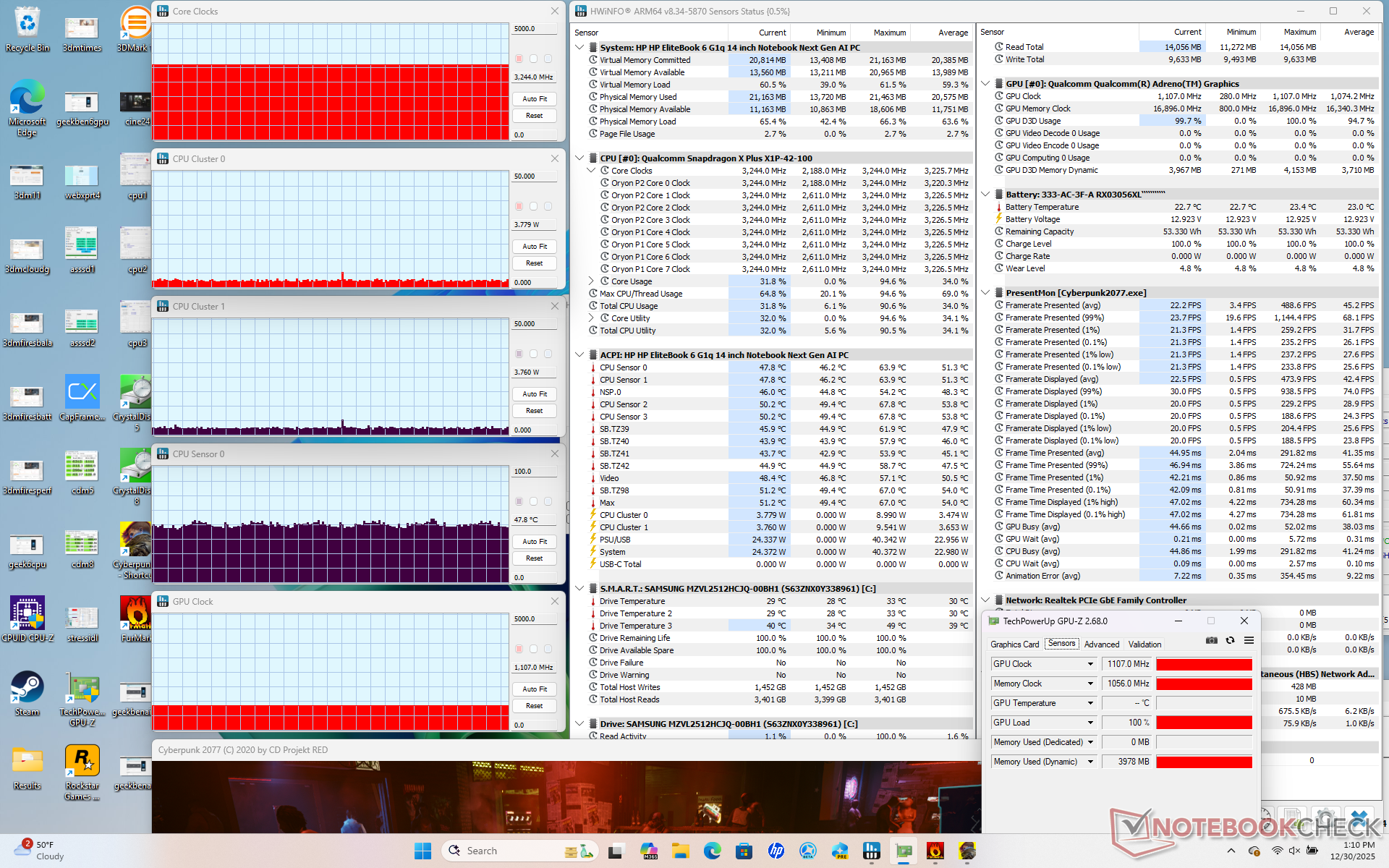The image size is (1389, 868).
Task: Click the red color swatch in Core Clocks graph
Action: (x=519, y=59)
